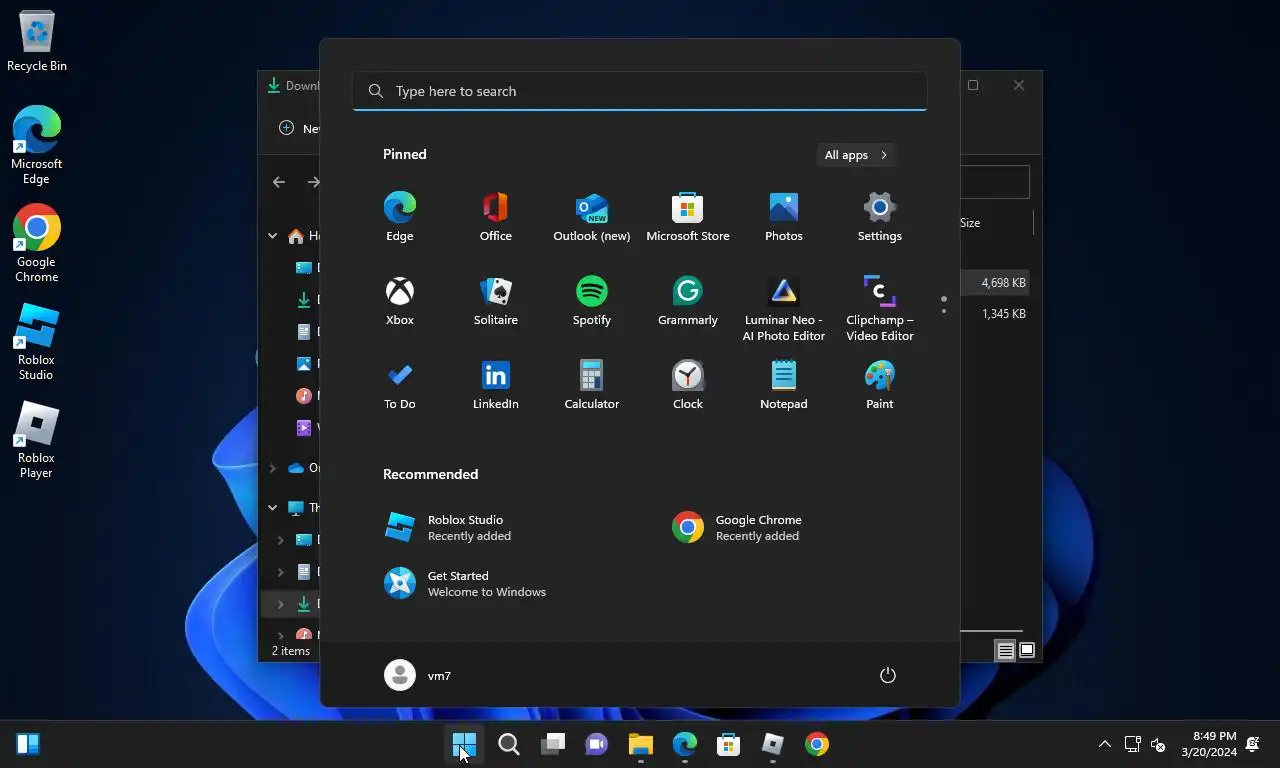Open Google Chrome on taskbar
This screenshot has height=768, width=1280.
(x=816, y=744)
